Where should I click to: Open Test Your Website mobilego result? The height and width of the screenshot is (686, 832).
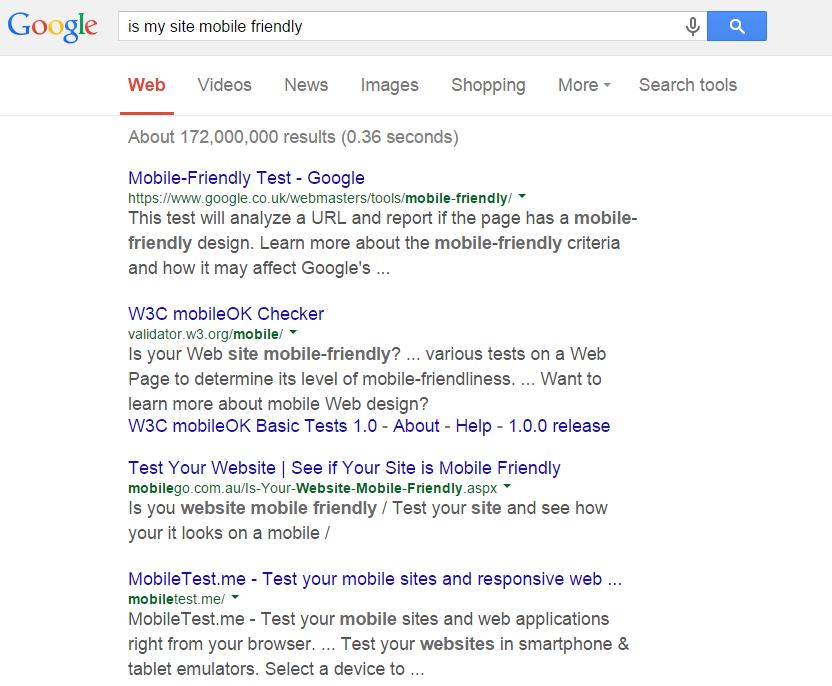(x=344, y=468)
